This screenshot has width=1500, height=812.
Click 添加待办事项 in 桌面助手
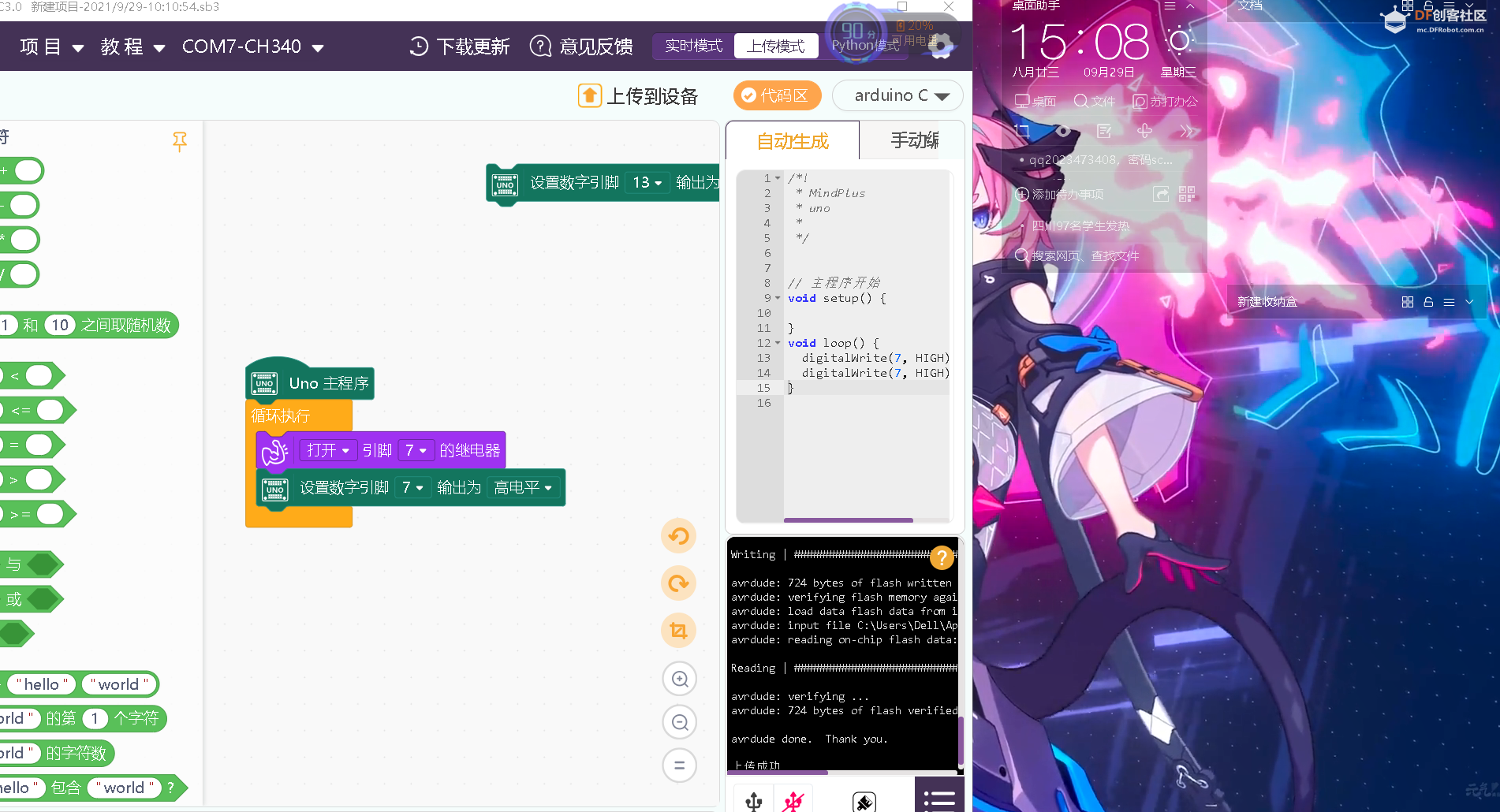[1059, 194]
